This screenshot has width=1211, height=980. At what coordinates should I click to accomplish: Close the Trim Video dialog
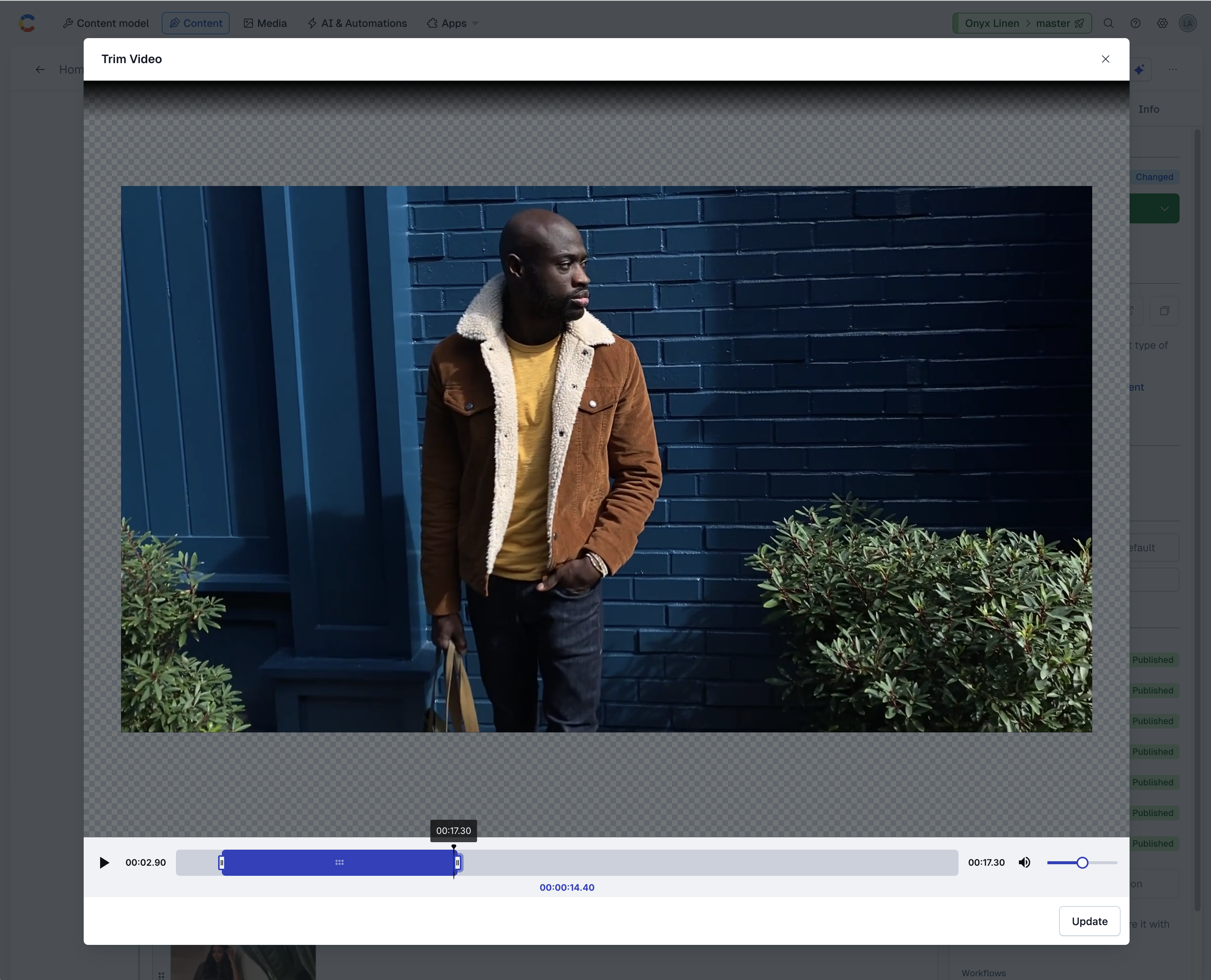1105,59
